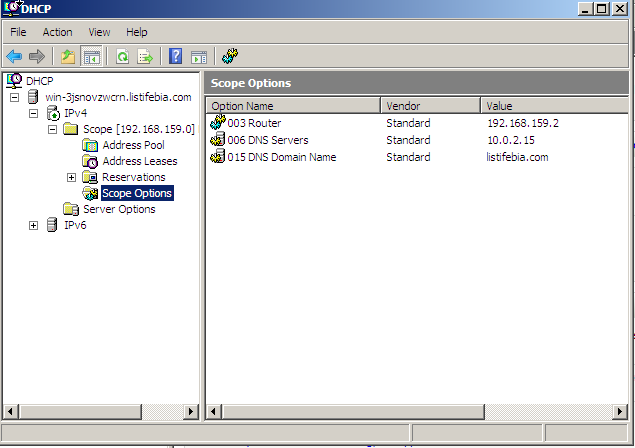
Task: Click the 003 Router option icon
Action: (x=218, y=122)
